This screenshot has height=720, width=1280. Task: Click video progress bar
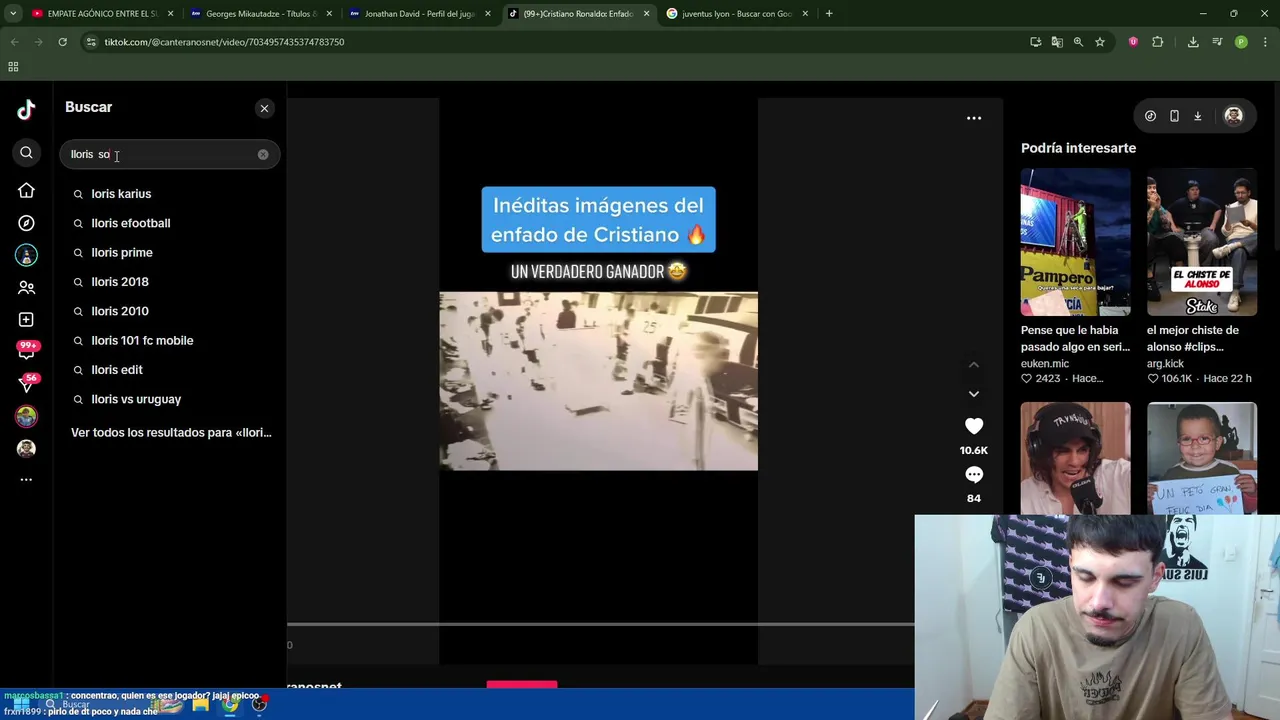click(x=600, y=624)
